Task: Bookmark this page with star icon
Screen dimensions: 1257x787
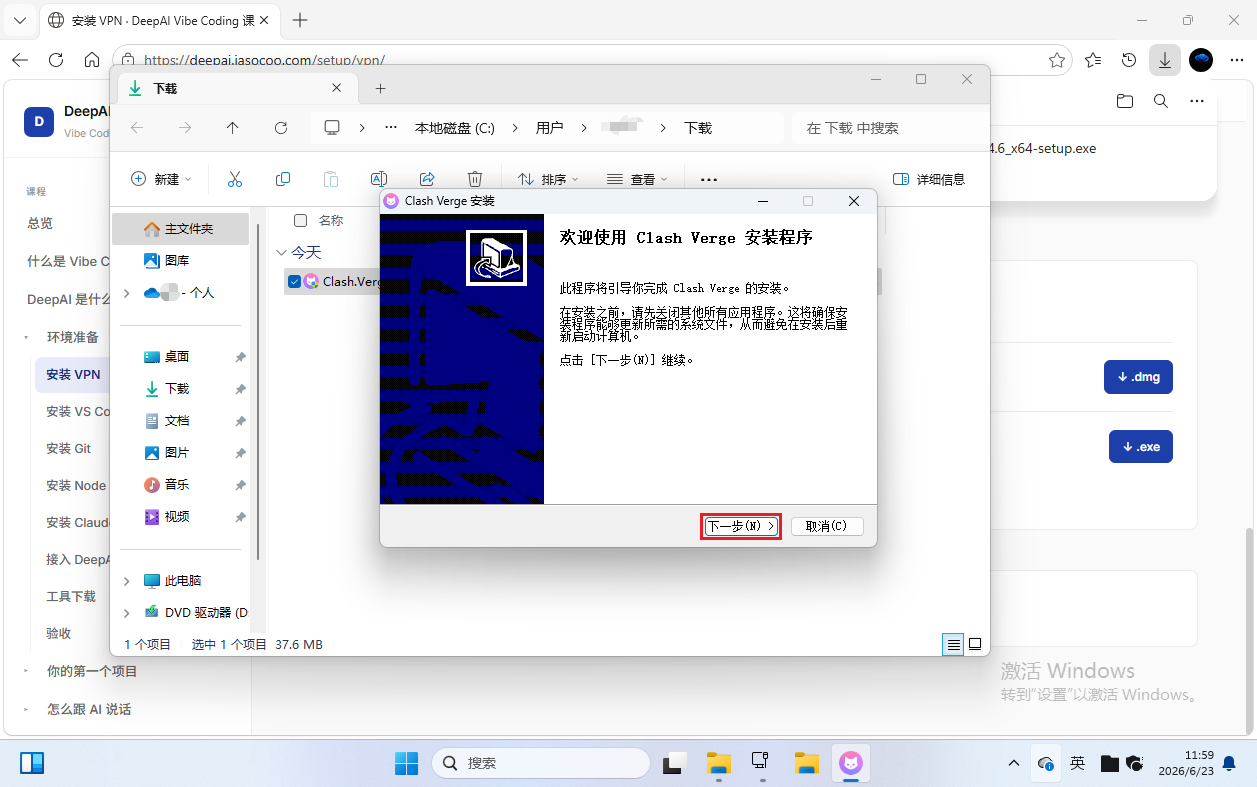Action: pyautogui.click(x=1057, y=60)
